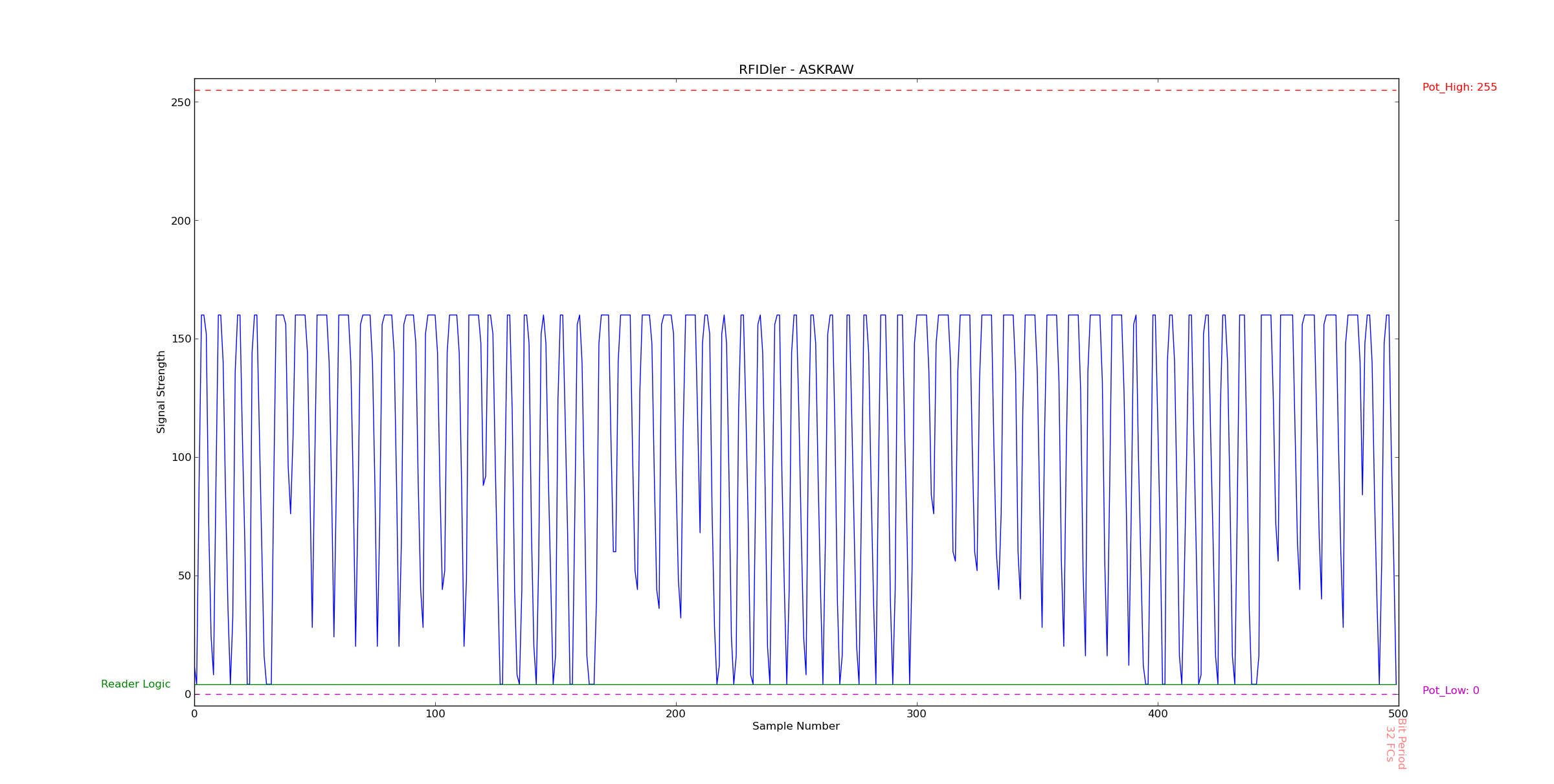Click the plot title RFIDler - ASKRAW
The height and width of the screenshot is (784, 1554).
click(796, 70)
